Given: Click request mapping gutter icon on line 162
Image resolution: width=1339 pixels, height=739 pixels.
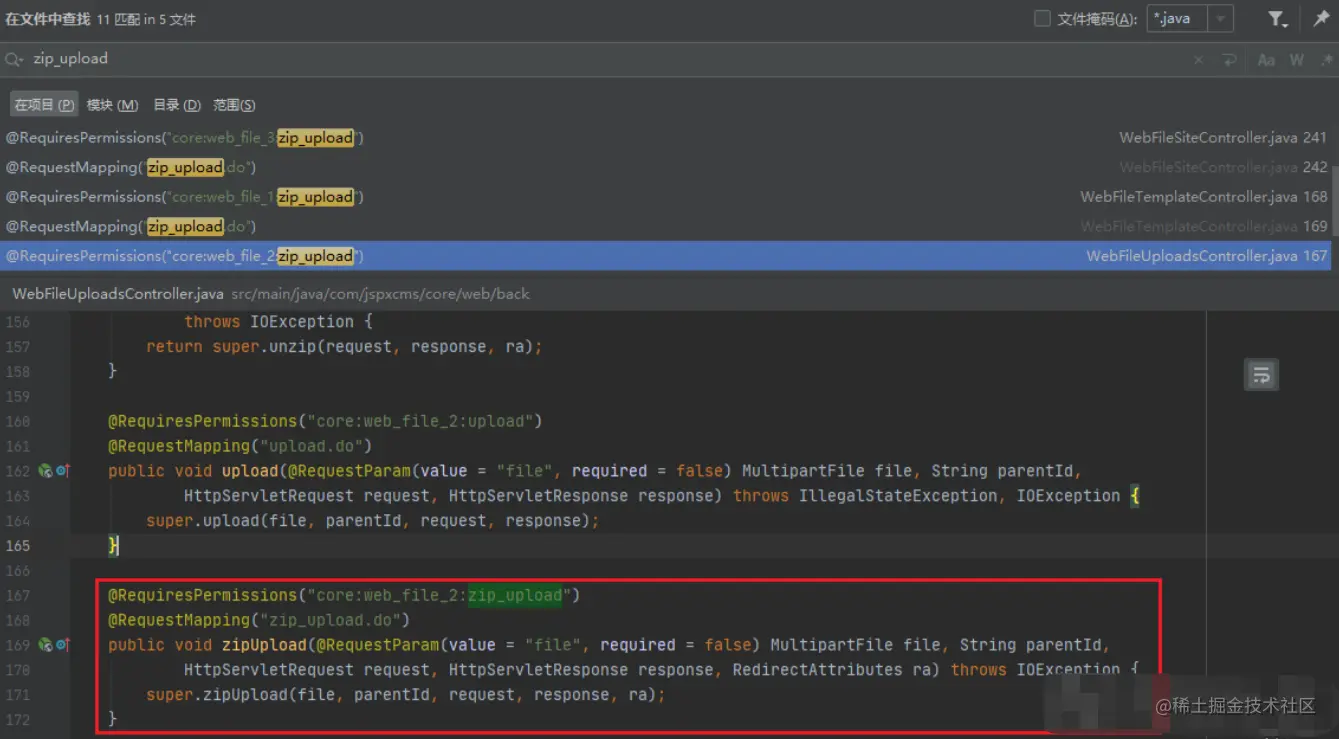Looking at the screenshot, I should click(44, 471).
